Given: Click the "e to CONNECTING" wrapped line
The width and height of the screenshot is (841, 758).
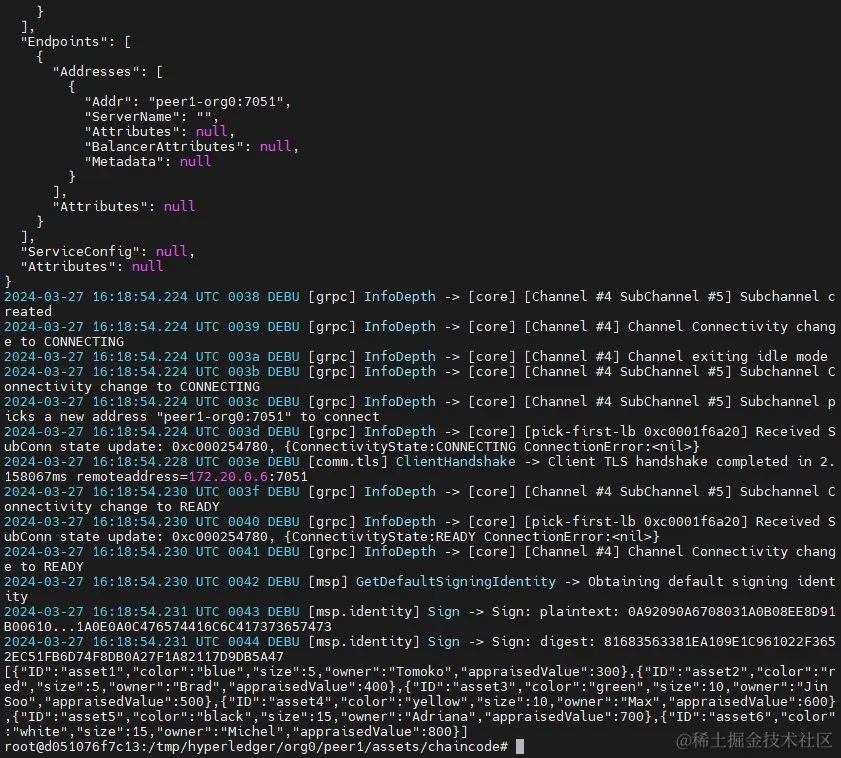Looking at the screenshot, I should [64, 342].
